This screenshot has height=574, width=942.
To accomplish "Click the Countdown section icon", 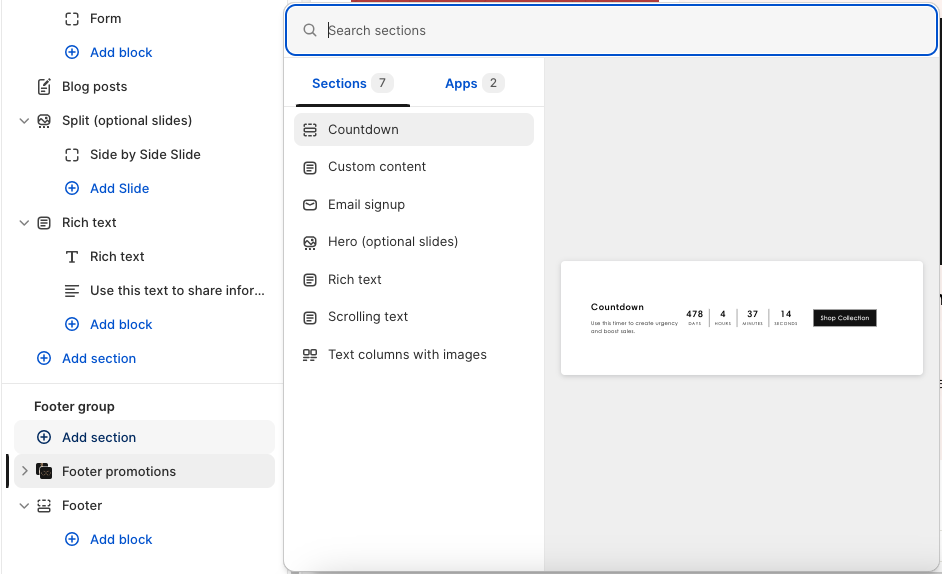I will click(x=310, y=130).
